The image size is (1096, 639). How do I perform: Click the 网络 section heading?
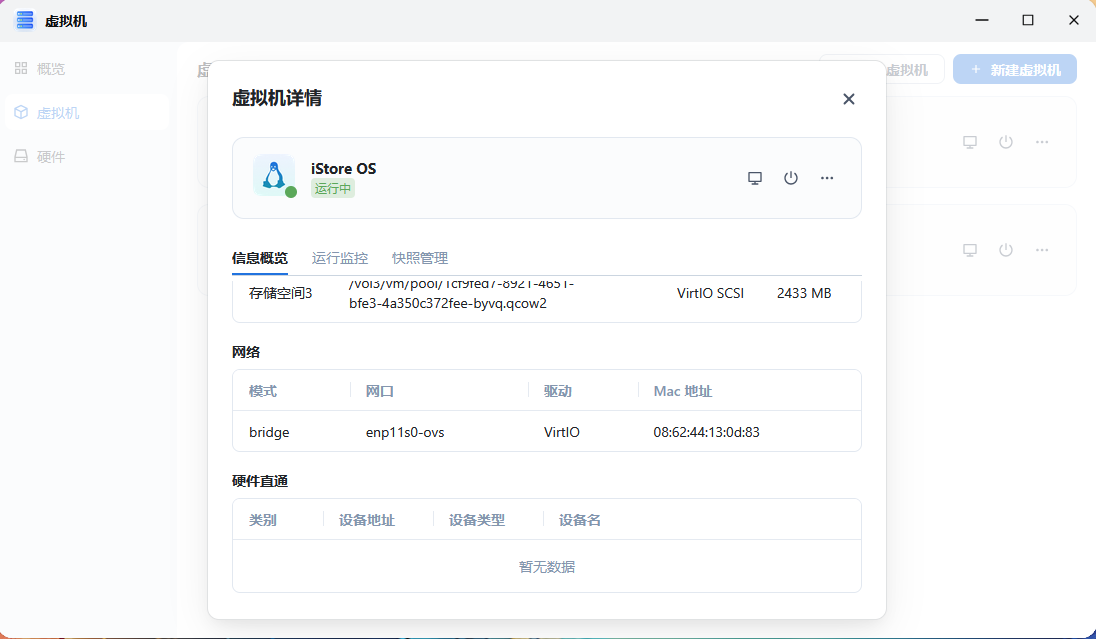246,352
